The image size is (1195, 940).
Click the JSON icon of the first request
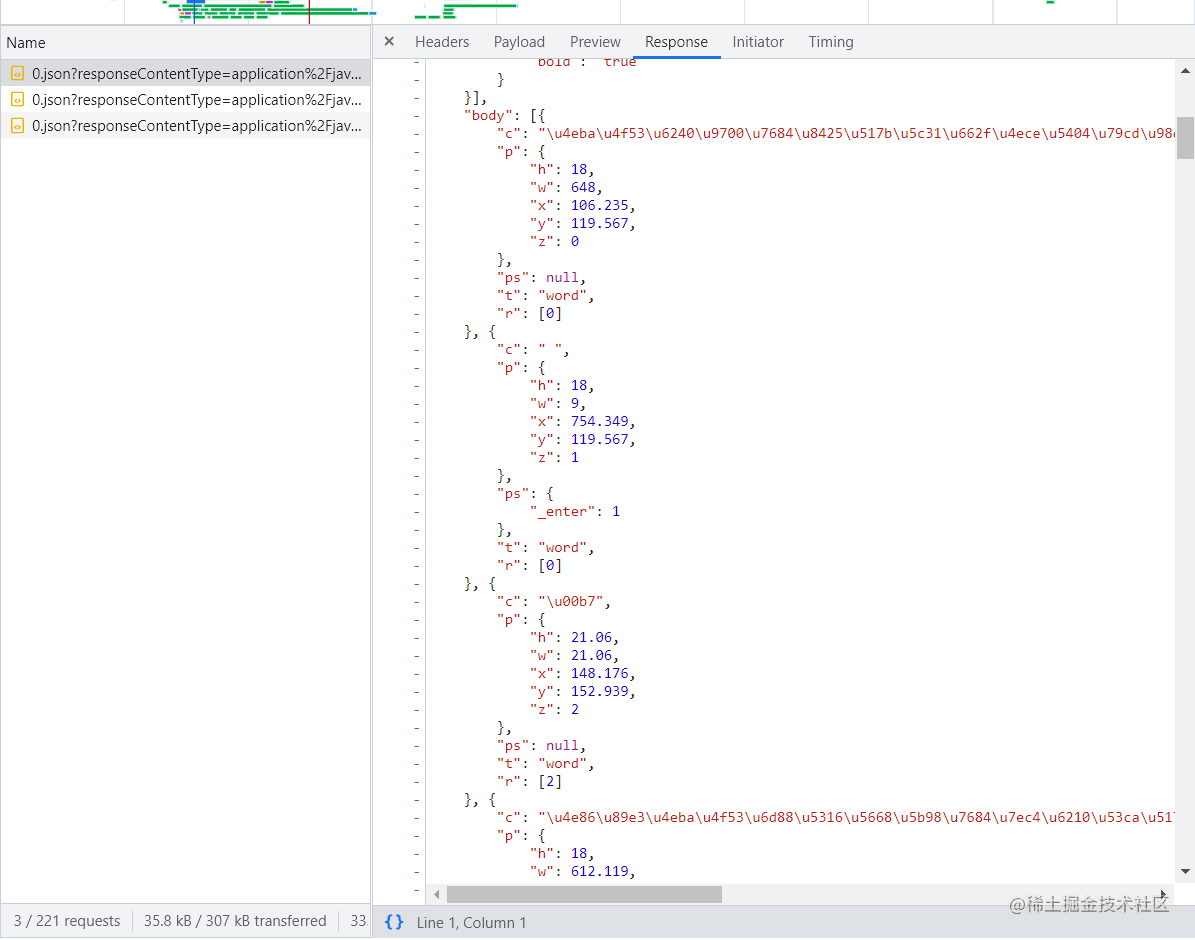tap(17, 74)
